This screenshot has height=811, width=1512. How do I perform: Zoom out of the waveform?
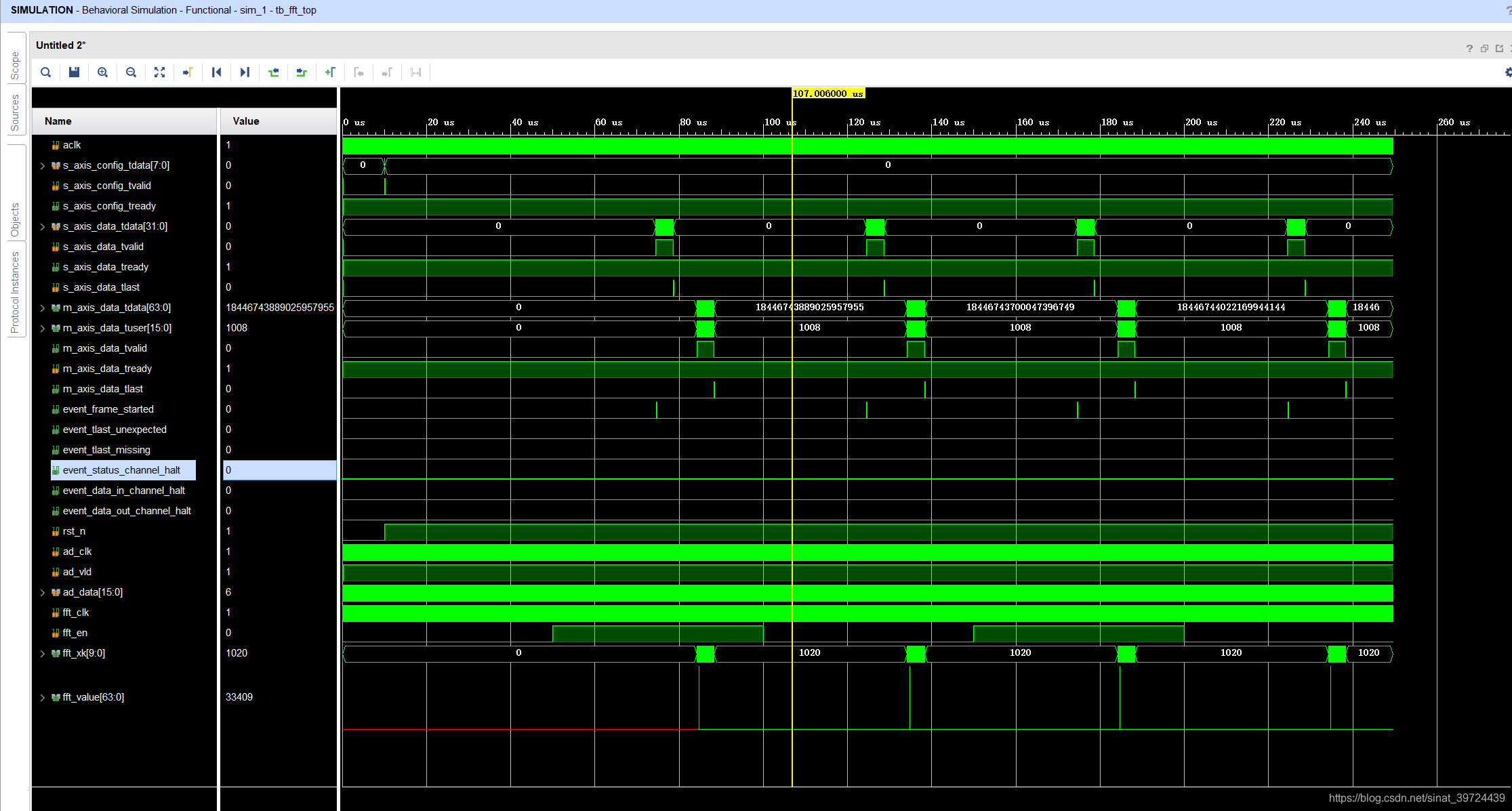click(131, 72)
